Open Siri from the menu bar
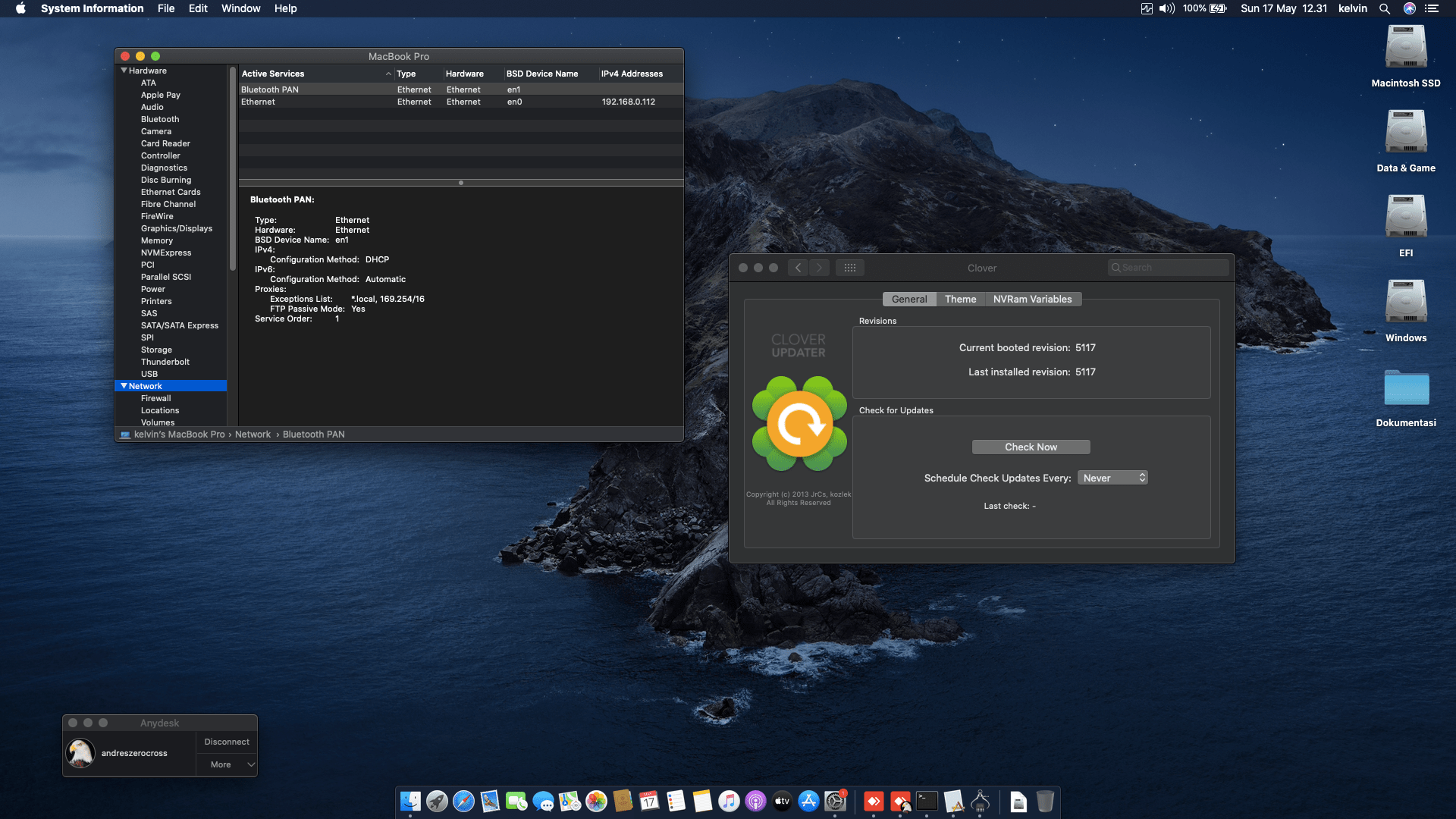This screenshot has height=819, width=1456. pos(1410,8)
